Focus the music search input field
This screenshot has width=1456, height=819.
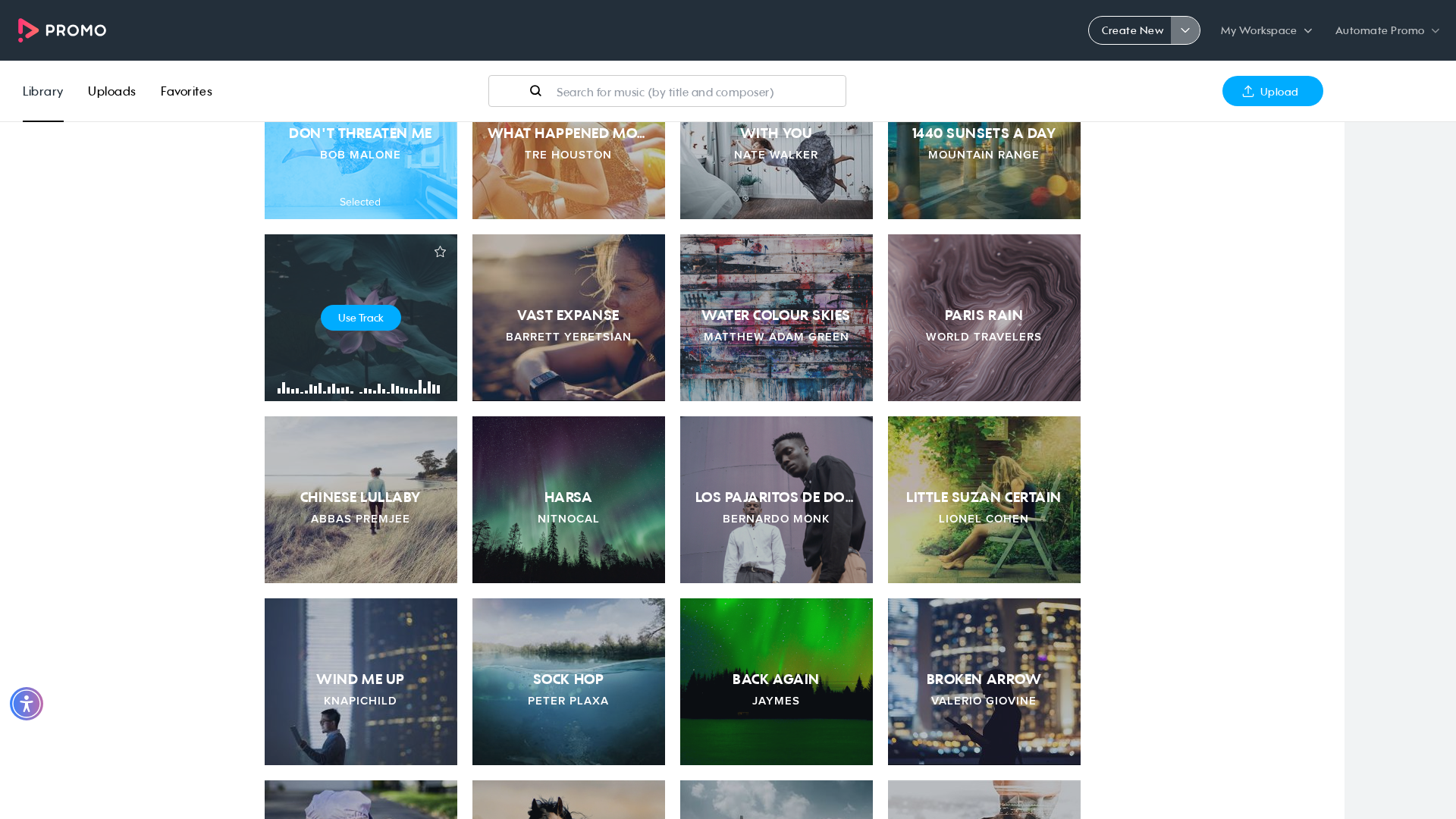(x=667, y=91)
